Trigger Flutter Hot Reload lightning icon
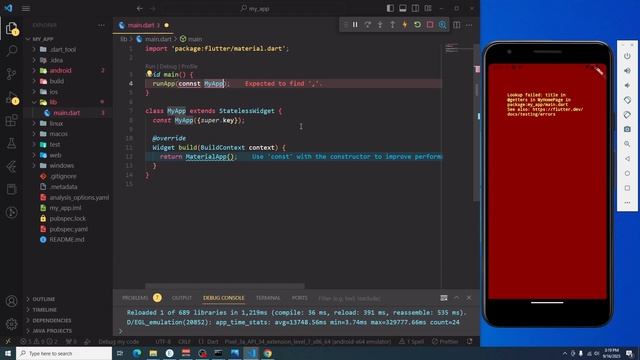The image size is (640, 360). pos(405,25)
